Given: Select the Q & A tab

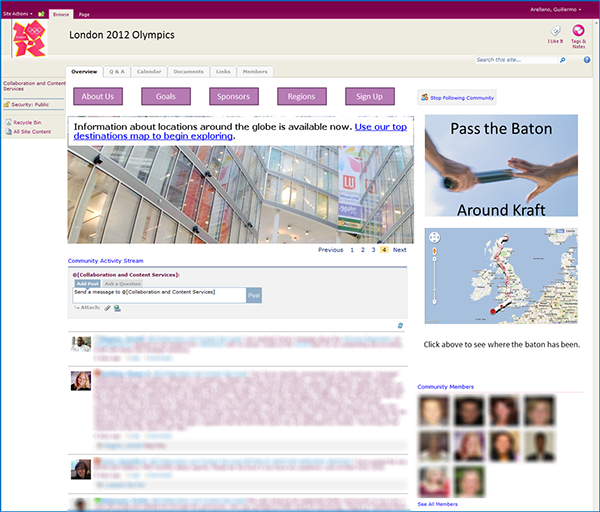Looking at the screenshot, I should coord(117,72).
